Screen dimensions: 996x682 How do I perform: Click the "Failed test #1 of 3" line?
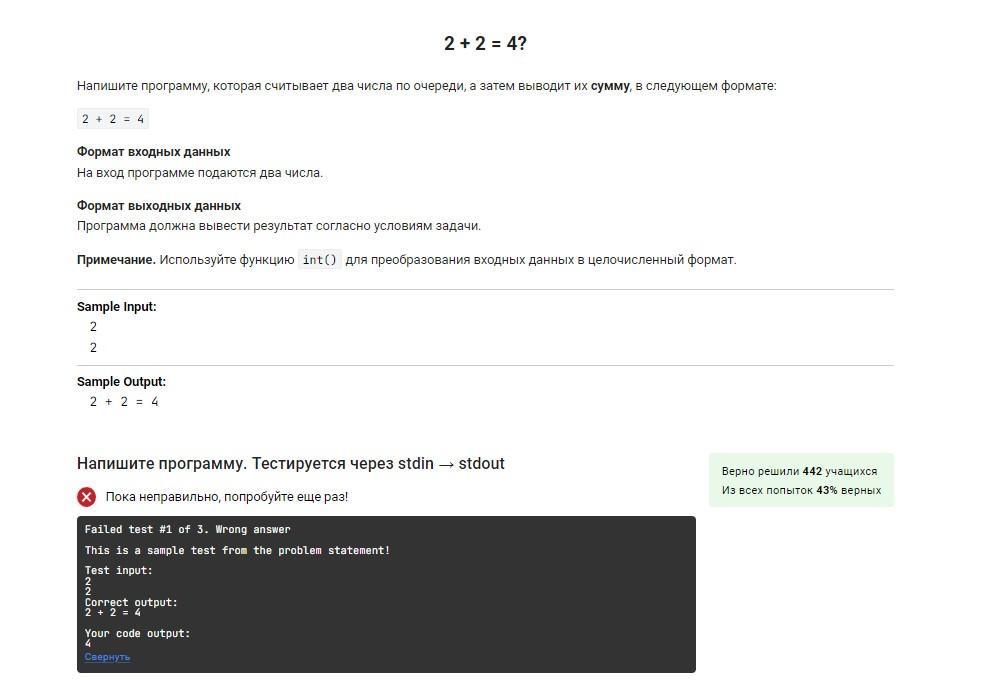click(187, 529)
